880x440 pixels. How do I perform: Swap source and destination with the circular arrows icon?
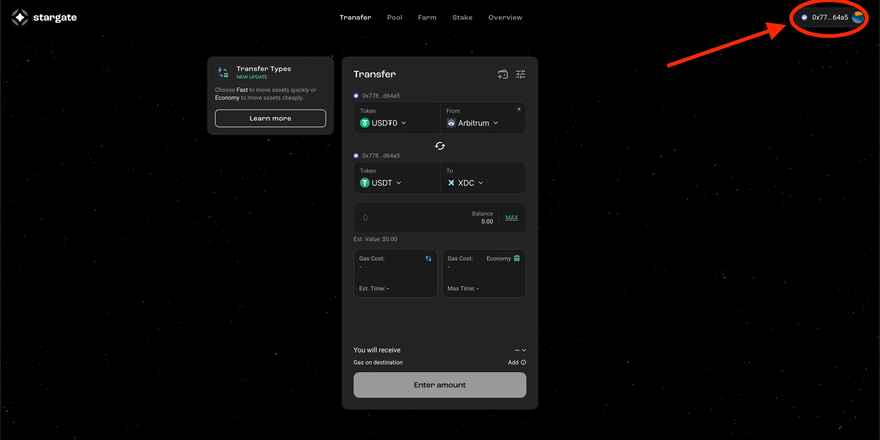point(440,146)
